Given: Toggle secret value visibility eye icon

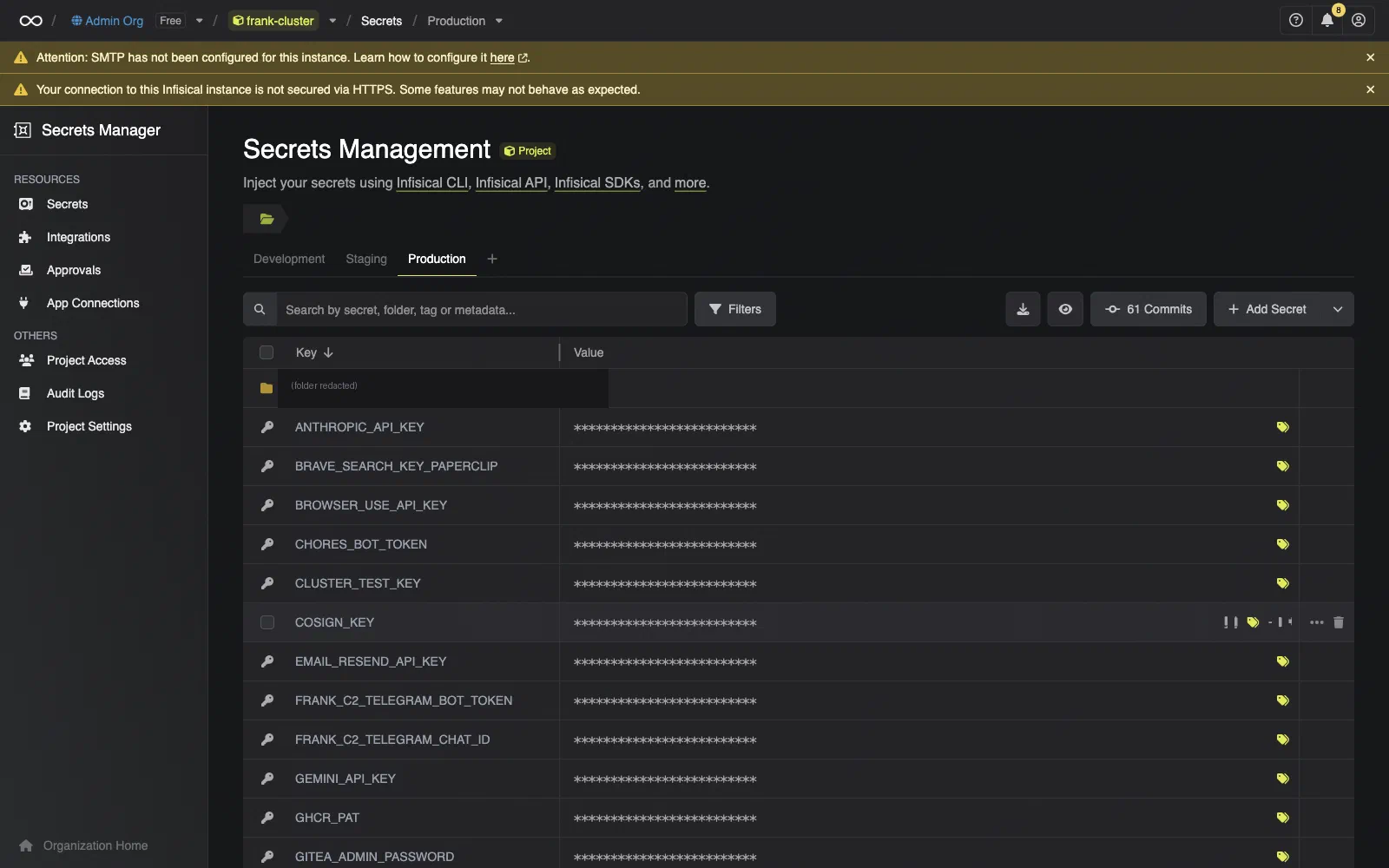Looking at the screenshot, I should 1065,309.
